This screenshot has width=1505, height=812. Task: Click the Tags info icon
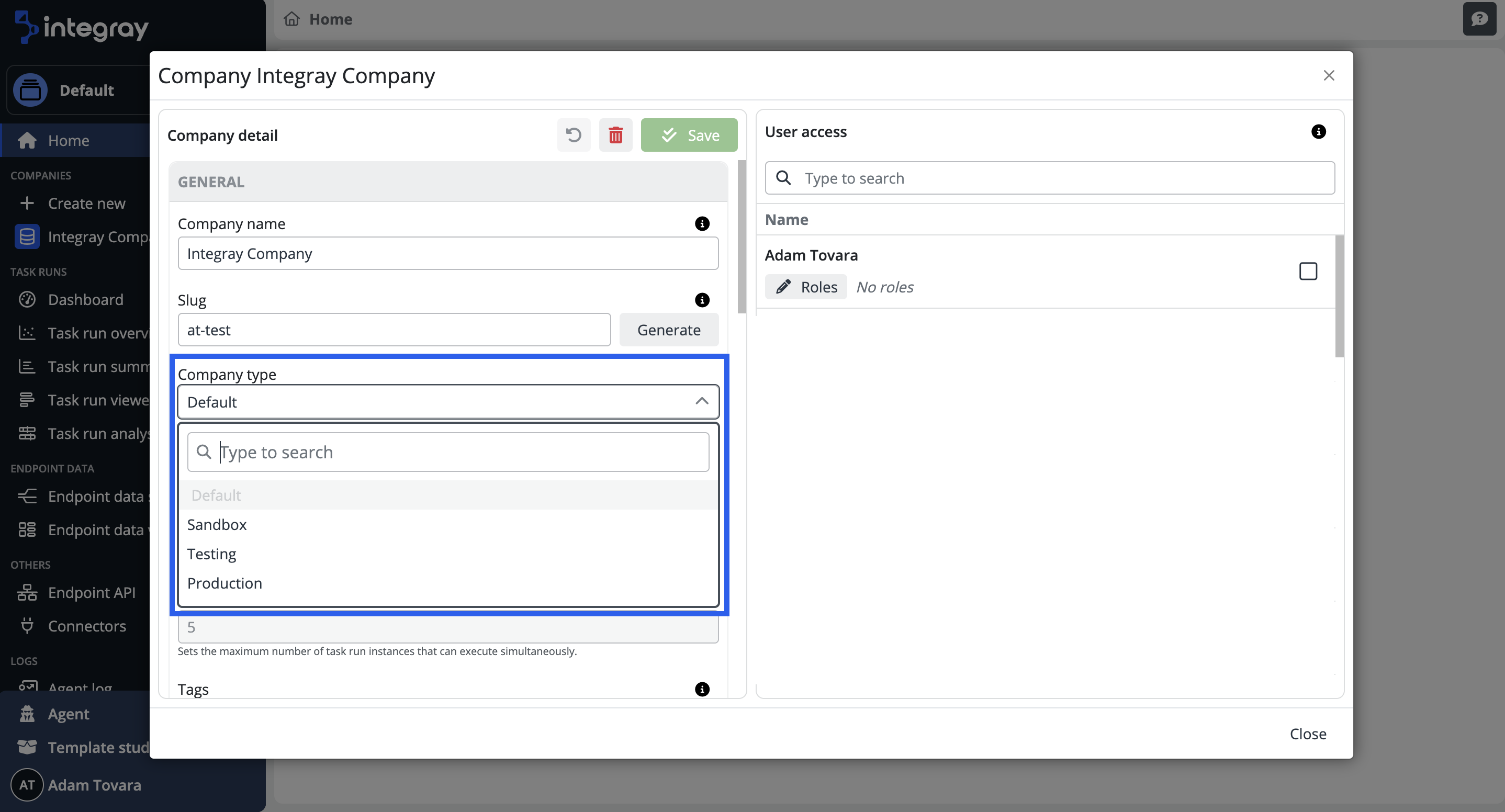coord(702,690)
